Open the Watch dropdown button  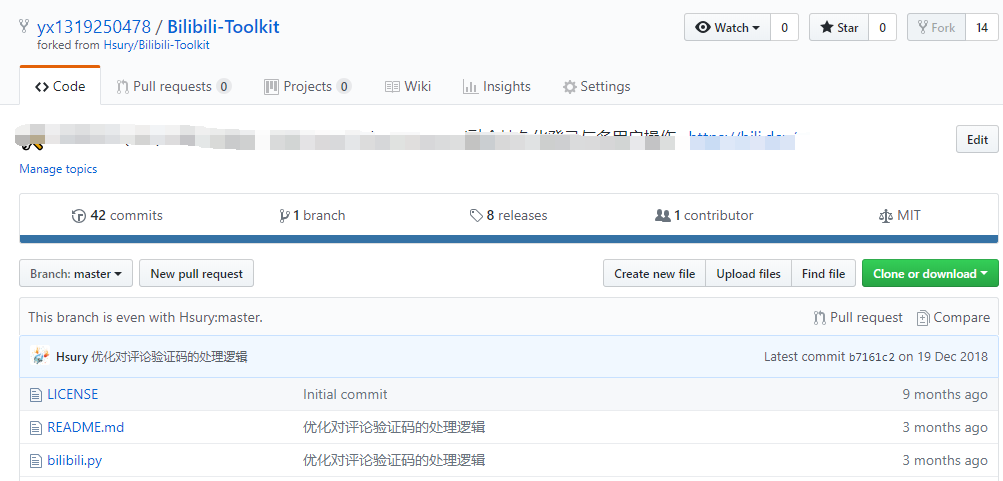point(727,28)
